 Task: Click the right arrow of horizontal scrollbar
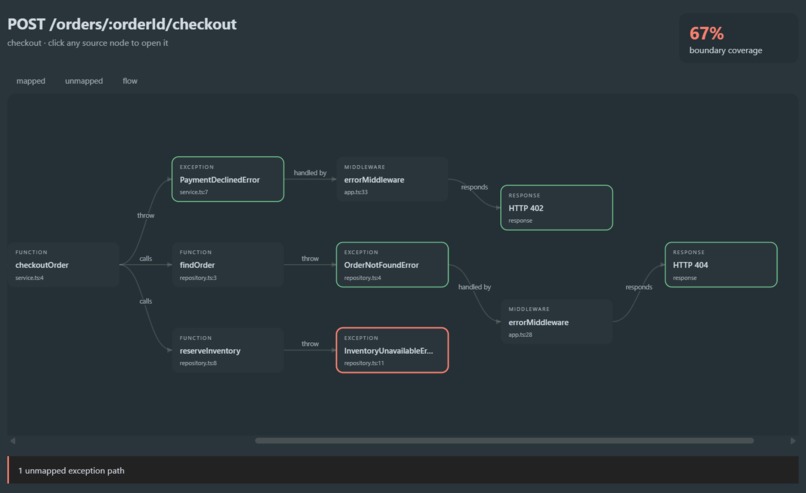[793, 441]
